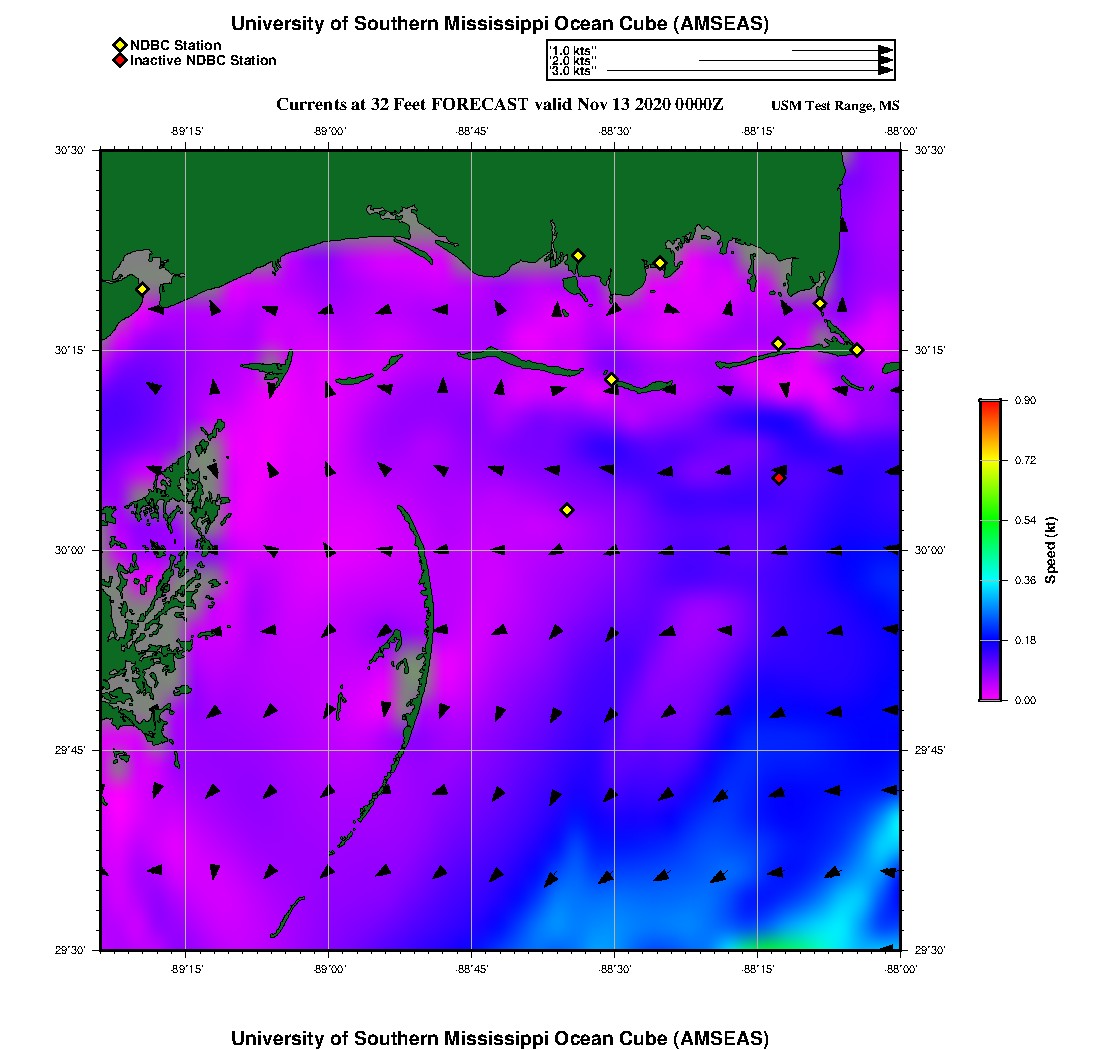The width and height of the screenshot is (1100, 1050).
Task: Choose the southernmost yellow station marker offshore
Action: (x=567, y=510)
